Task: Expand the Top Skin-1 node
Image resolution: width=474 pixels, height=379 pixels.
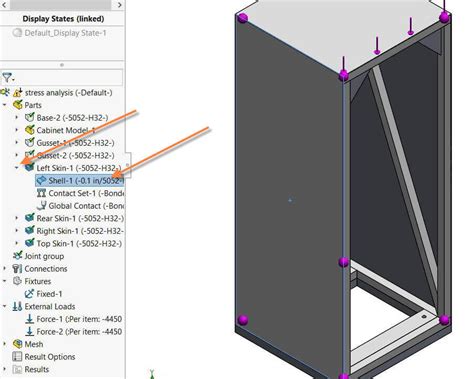Action: (x=17, y=243)
